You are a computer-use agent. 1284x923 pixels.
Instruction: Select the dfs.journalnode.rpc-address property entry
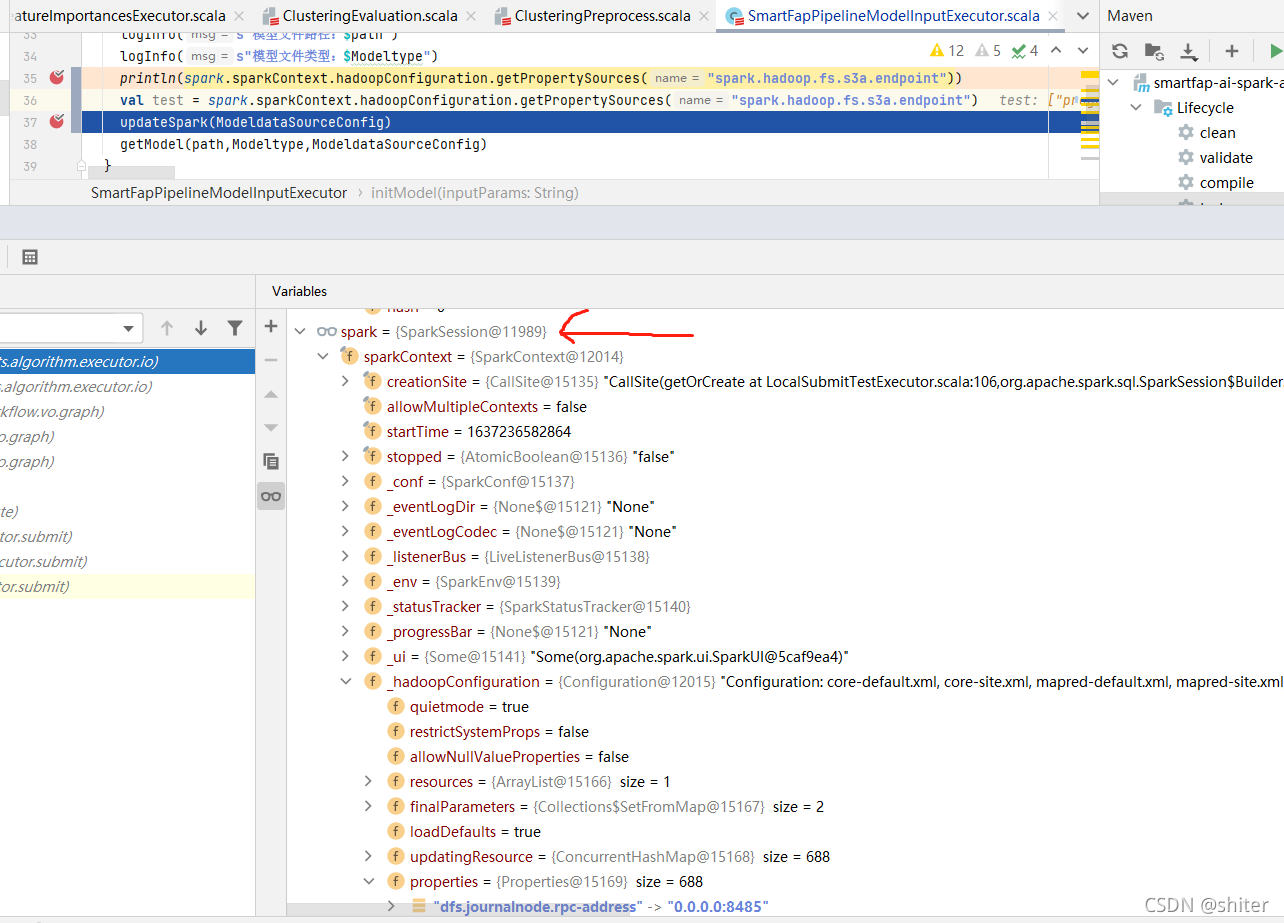(x=785, y=906)
